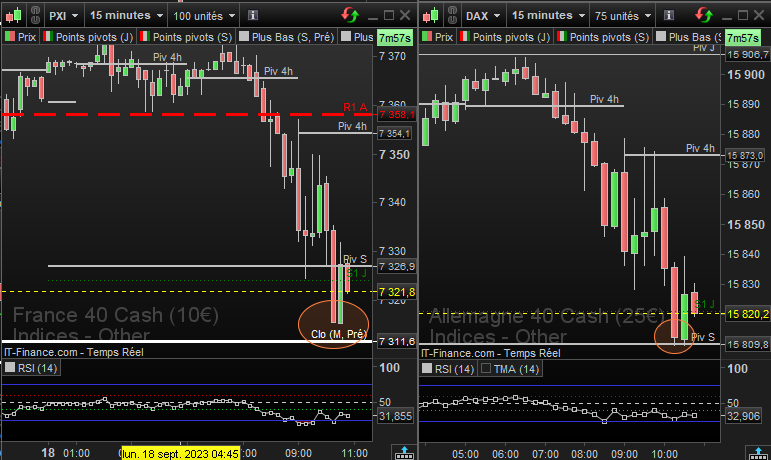This screenshot has width=771, height=460.
Task: Maximize the PXI chart window
Action: tap(388, 16)
